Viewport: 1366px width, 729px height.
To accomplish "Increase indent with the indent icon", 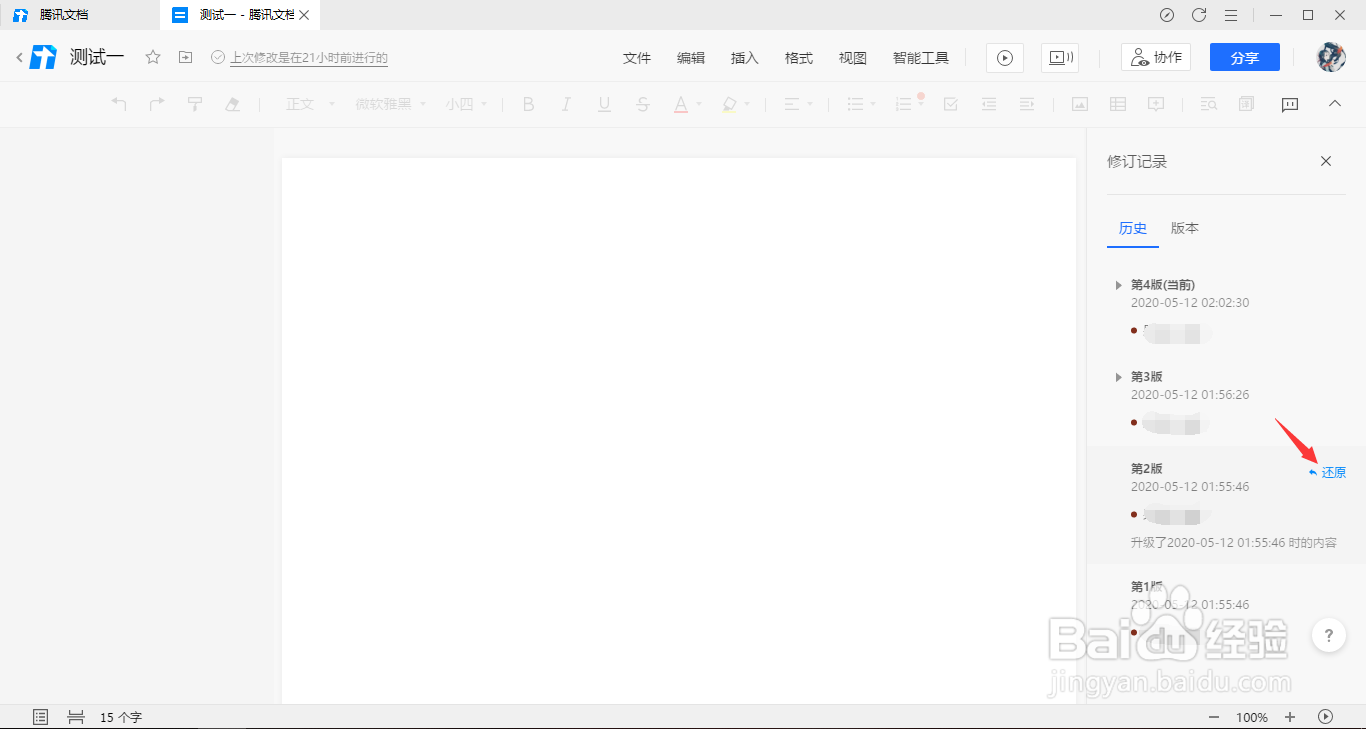I will click(x=1026, y=104).
